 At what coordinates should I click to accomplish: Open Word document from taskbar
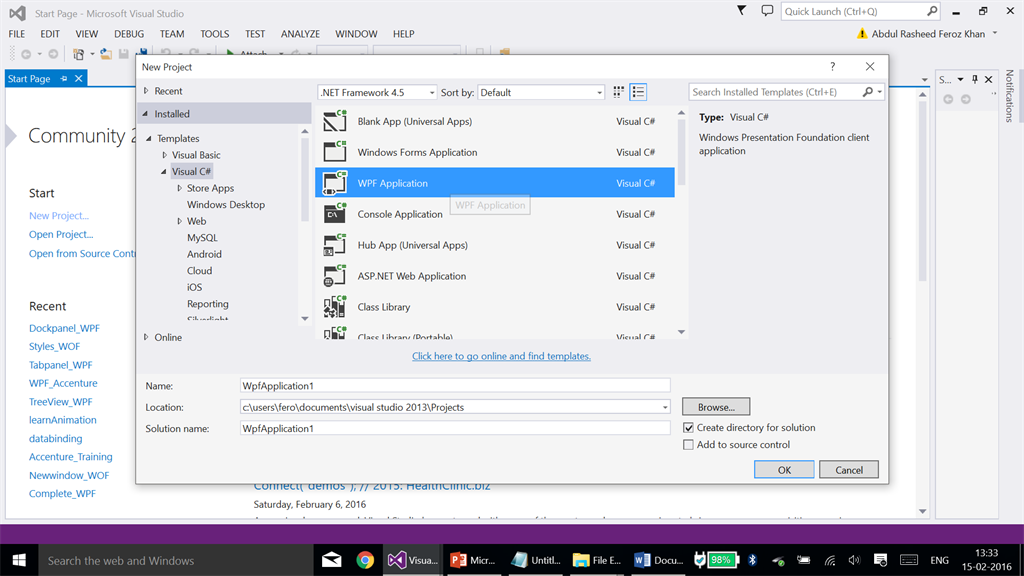(658, 560)
